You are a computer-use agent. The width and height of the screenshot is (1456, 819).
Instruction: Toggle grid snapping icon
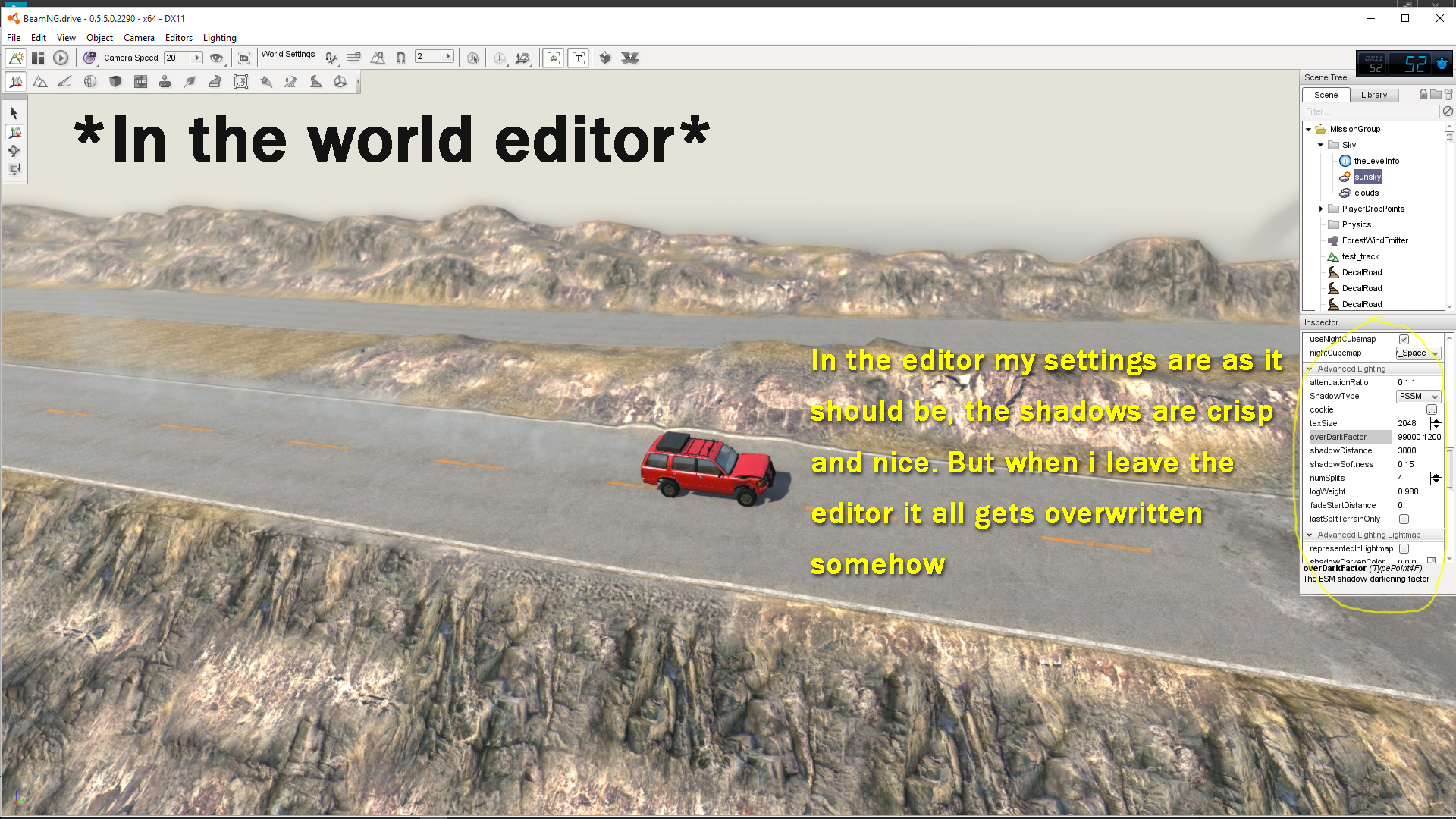pos(354,58)
